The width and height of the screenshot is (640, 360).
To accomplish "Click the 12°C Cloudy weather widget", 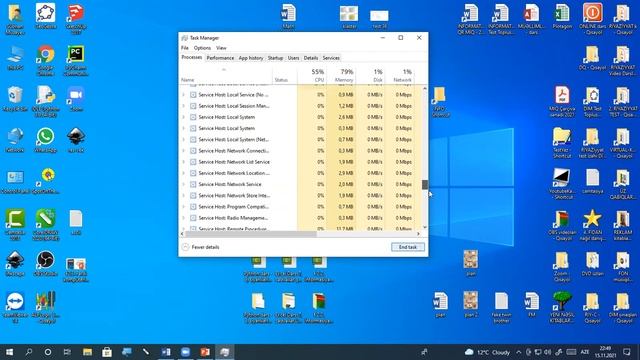I will (x=487, y=352).
